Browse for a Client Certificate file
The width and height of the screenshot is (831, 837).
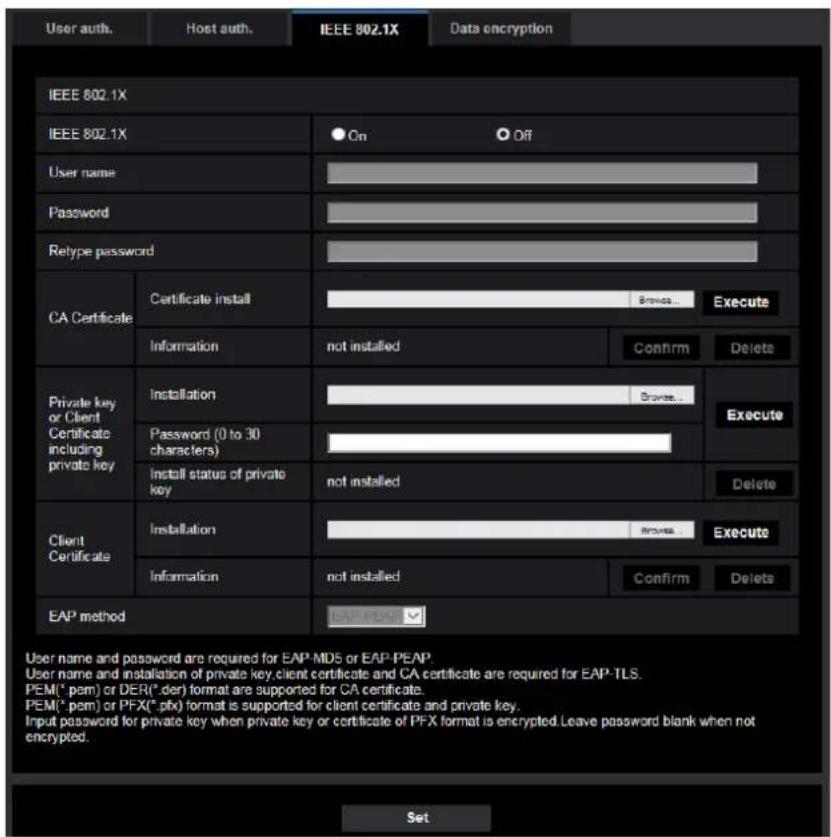(x=661, y=530)
